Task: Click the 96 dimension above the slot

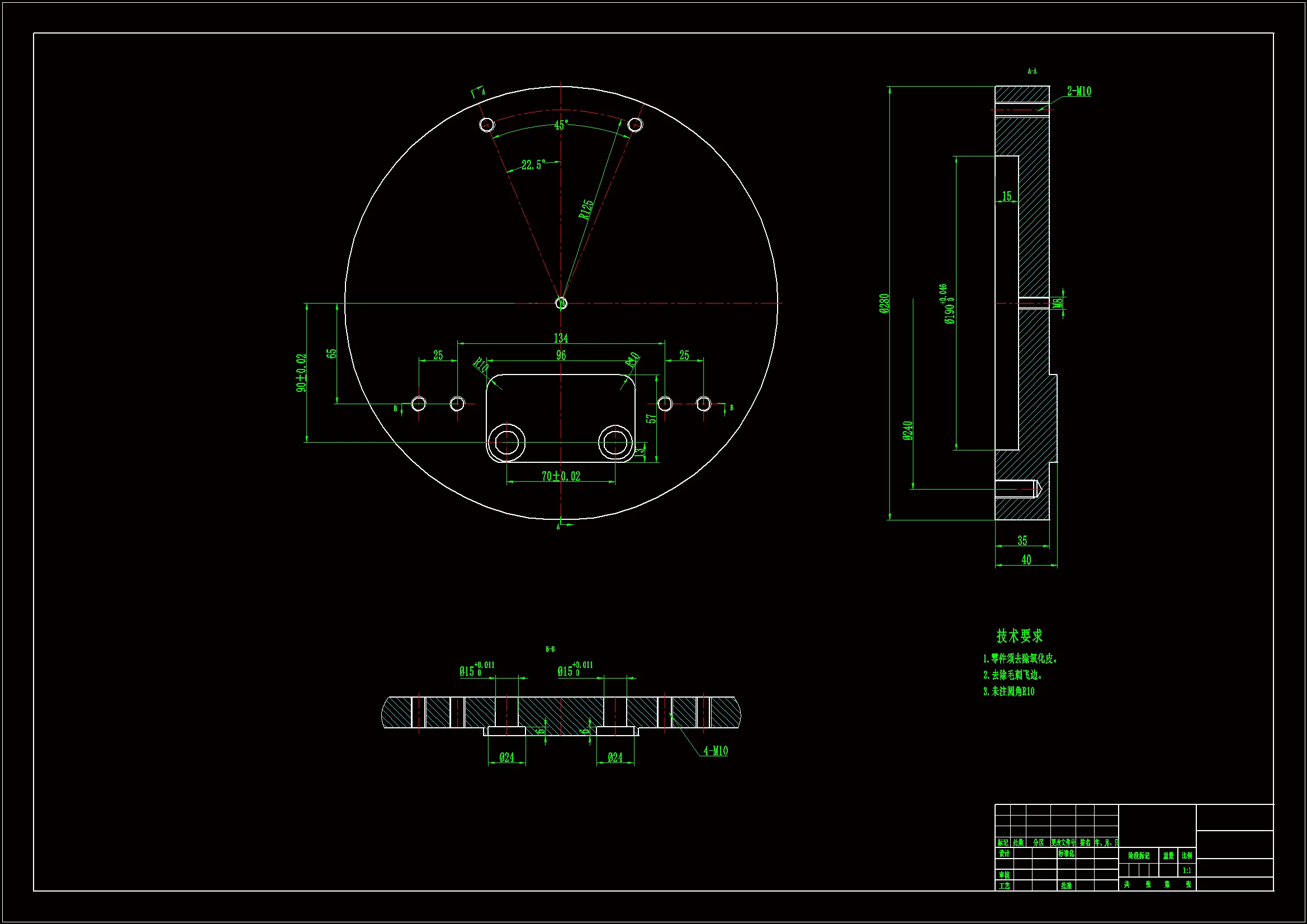Action: tap(561, 356)
